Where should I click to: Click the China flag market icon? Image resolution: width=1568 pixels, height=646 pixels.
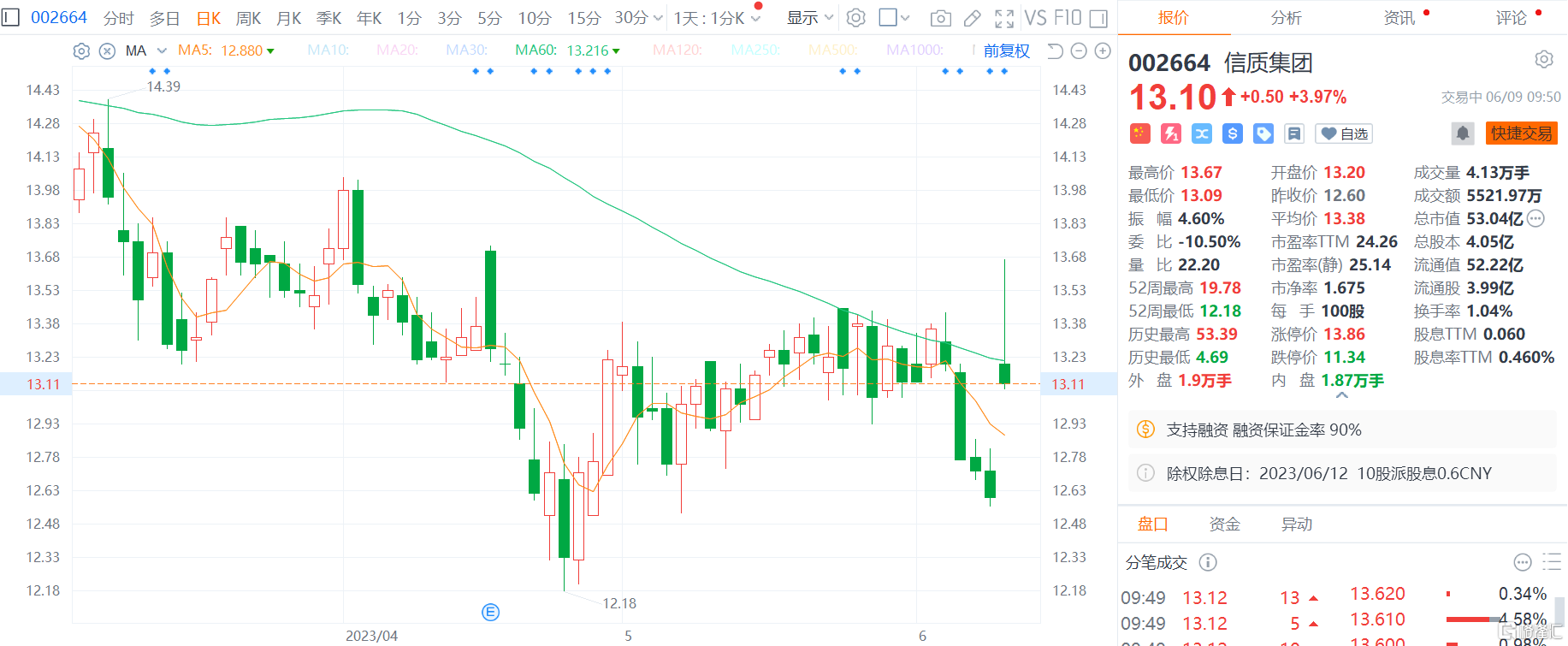[x=1139, y=133]
